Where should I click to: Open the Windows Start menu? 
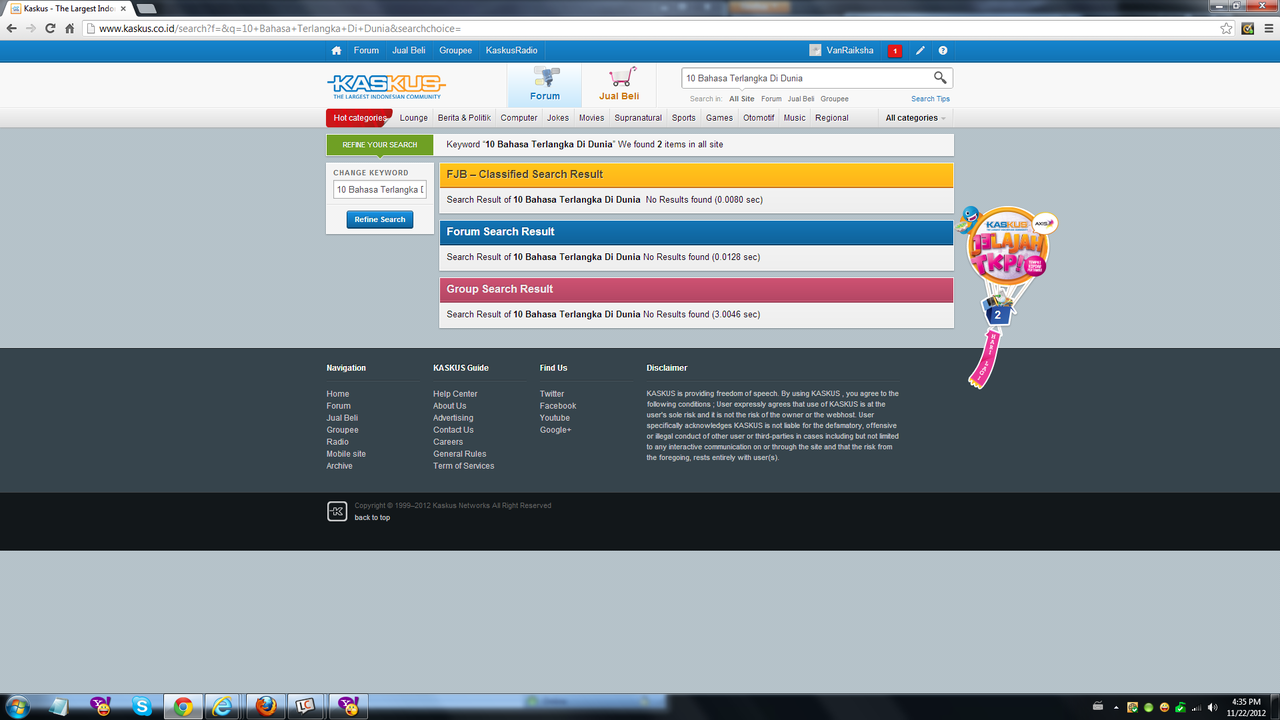point(19,707)
